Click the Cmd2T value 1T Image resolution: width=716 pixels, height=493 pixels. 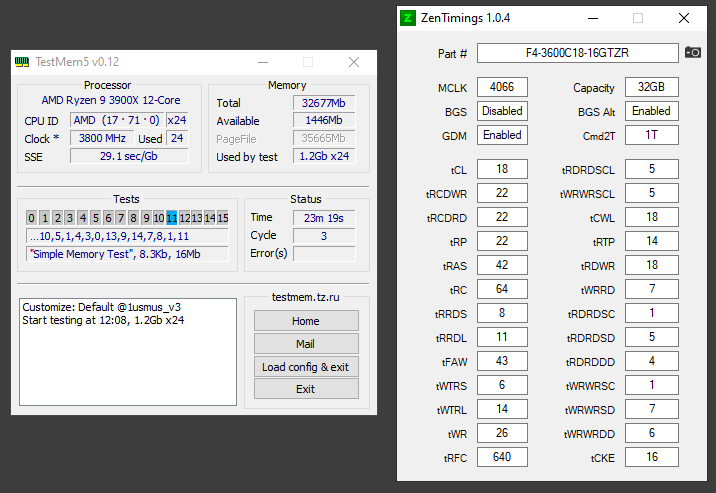pyautogui.click(x=652, y=135)
